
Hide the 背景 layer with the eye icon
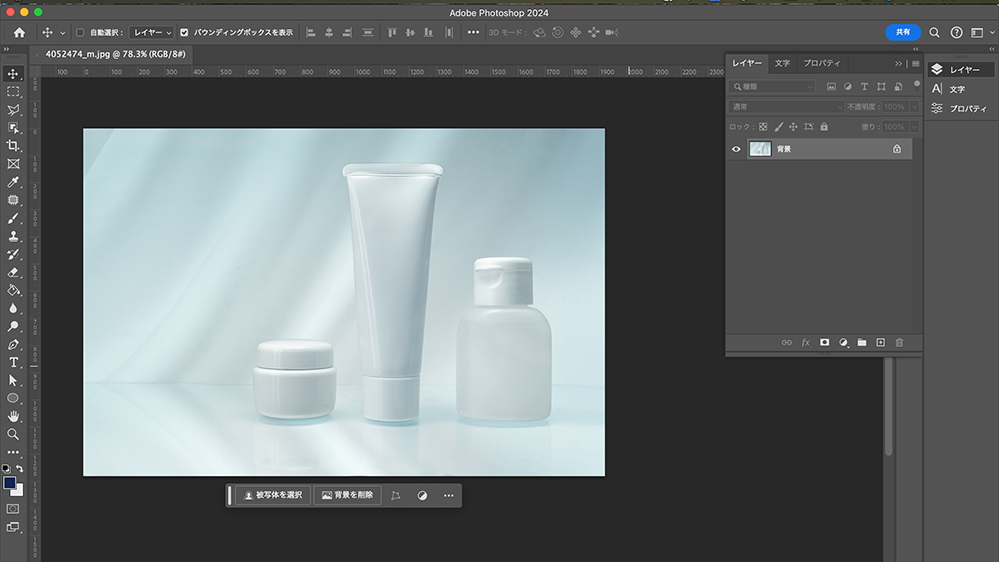click(x=736, y=149)
